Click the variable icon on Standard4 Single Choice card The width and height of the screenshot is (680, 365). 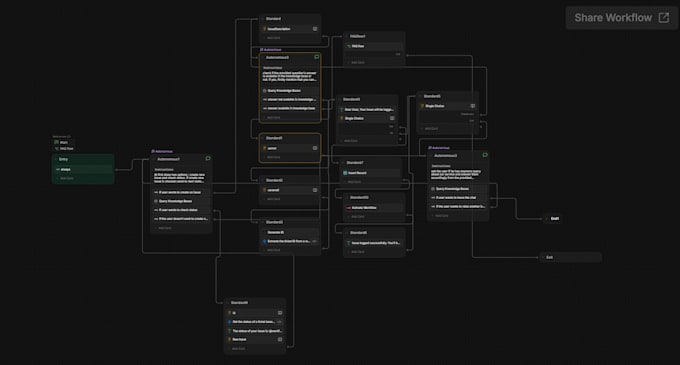392,118
